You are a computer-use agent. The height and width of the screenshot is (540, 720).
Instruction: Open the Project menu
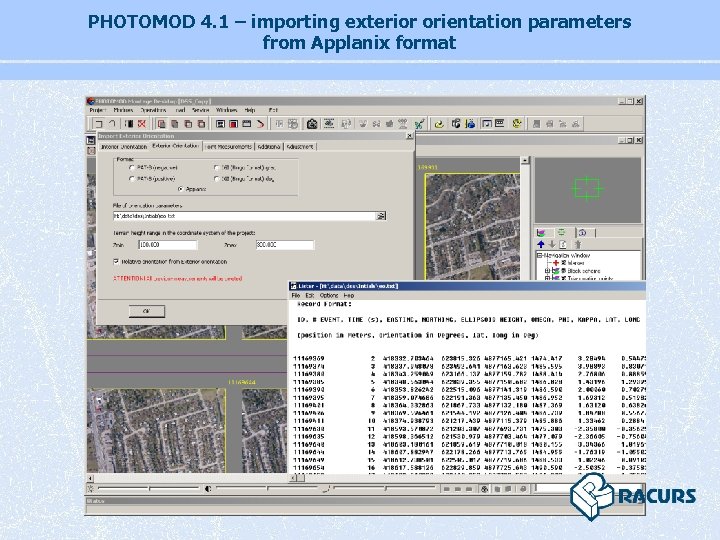pos(98,110)
